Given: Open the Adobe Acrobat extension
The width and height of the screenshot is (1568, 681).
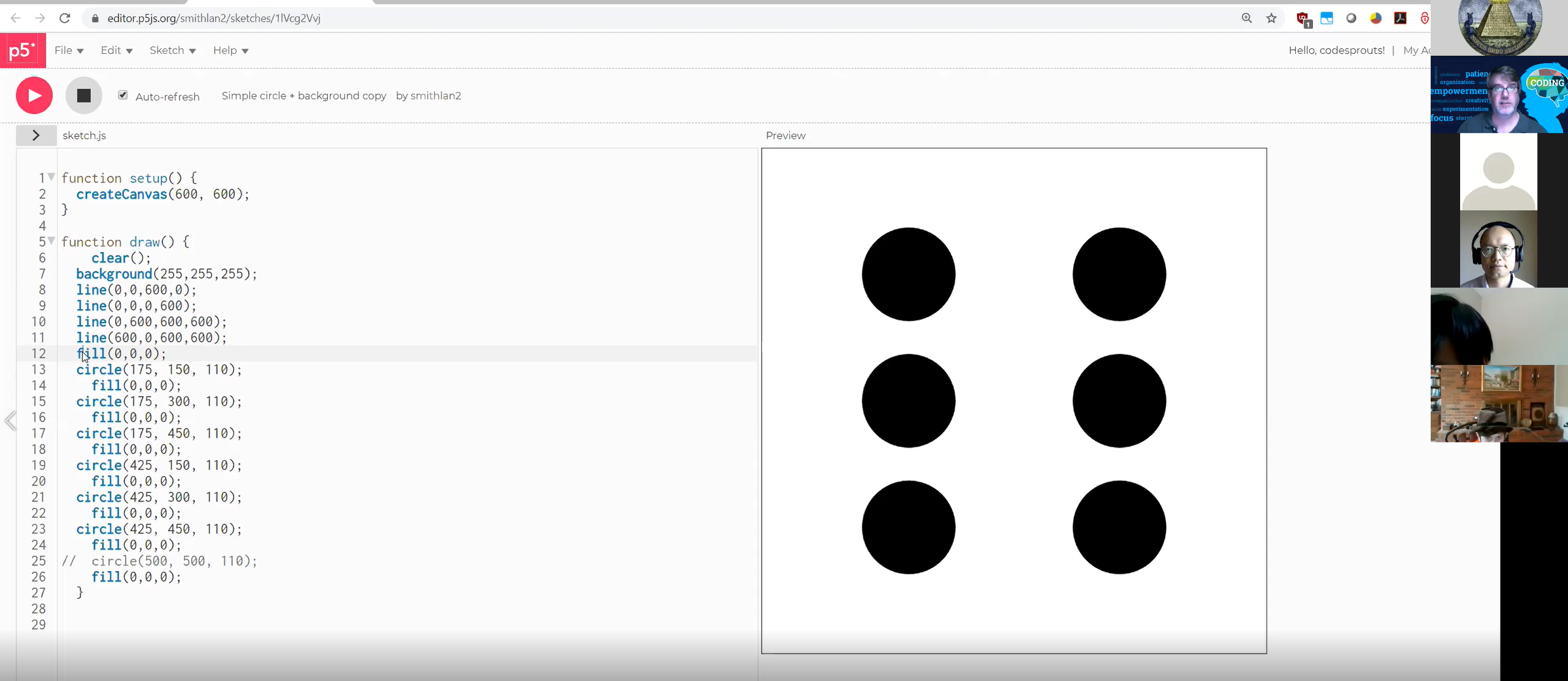Looking at the screenshot, I should pyautogui.click(x=1401, y=18).
